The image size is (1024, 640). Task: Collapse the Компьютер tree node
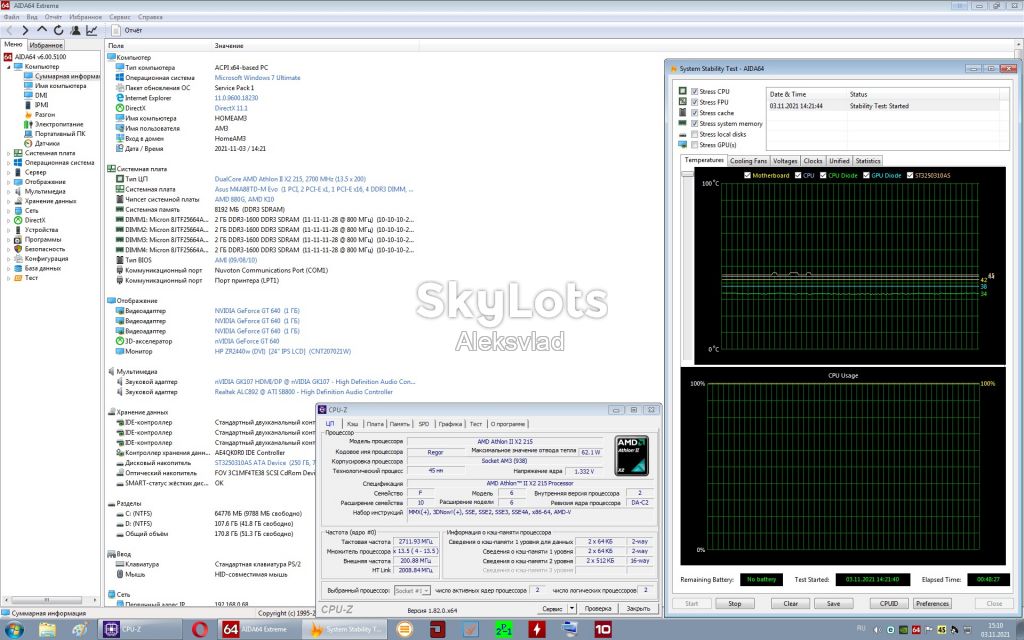point(8,67)
